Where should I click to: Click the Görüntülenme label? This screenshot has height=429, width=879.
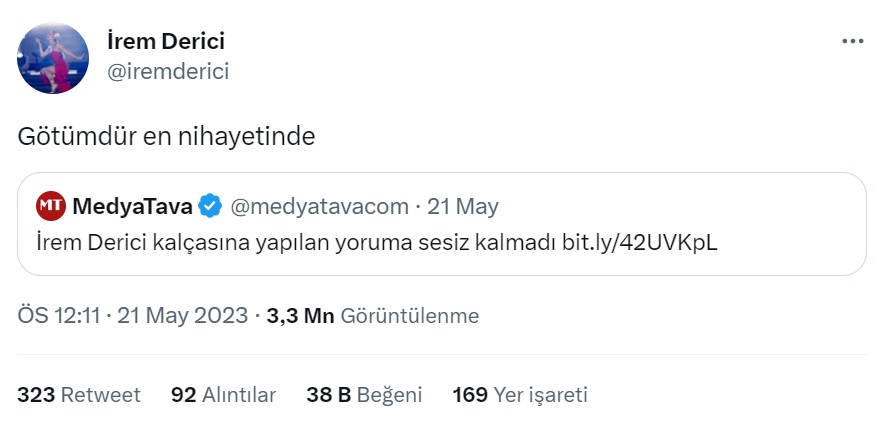pos(410,316)
